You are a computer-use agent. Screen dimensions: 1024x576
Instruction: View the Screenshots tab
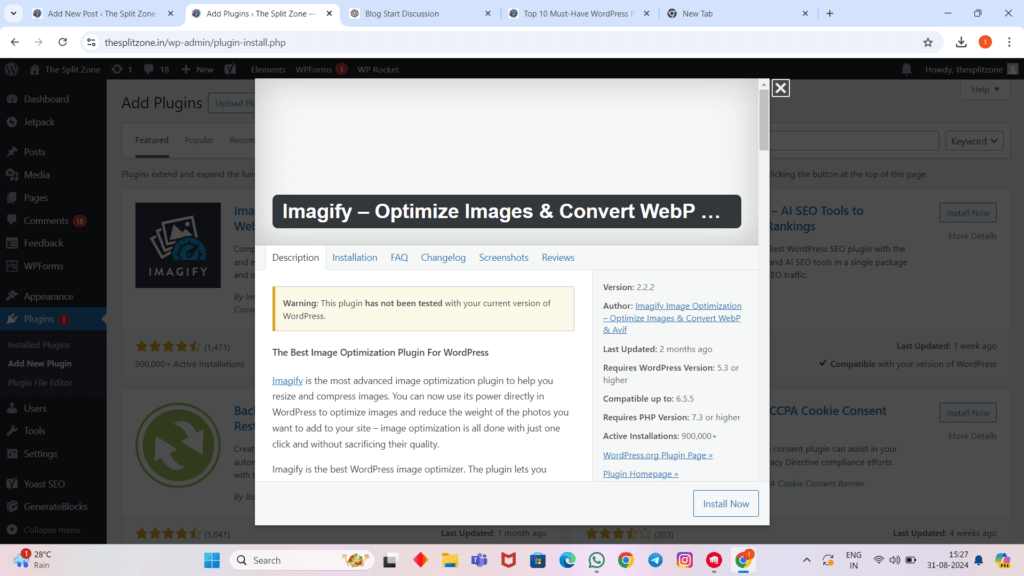[504, 257]
